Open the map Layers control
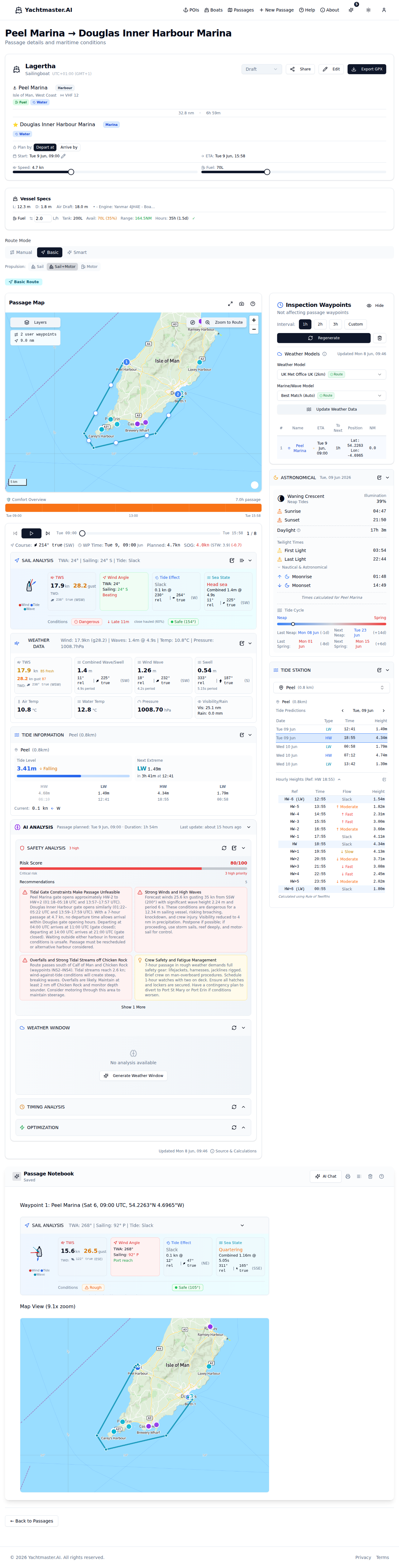Viewport: 399px width, 1568px height. pos(36,323)
